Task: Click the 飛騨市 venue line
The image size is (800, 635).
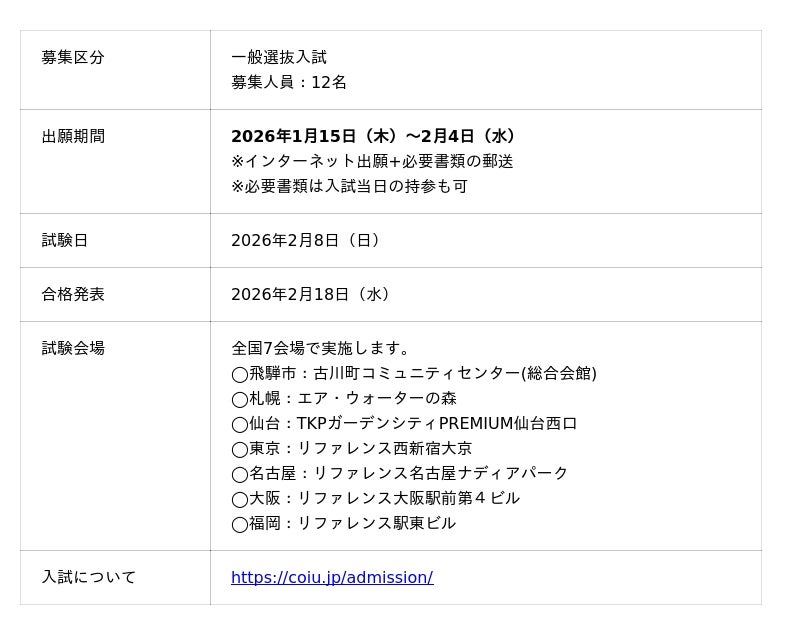Action: (x=413, y=373)
